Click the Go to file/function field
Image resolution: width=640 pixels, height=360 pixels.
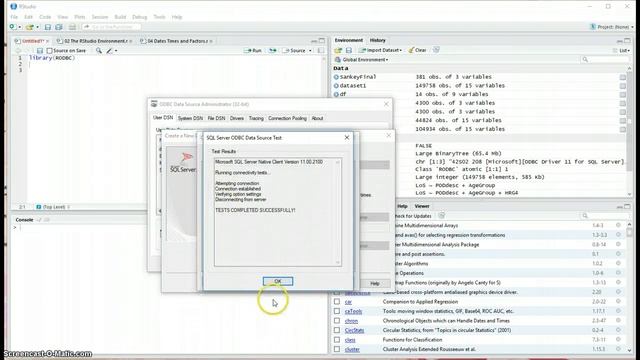click(x=111, y=27)
